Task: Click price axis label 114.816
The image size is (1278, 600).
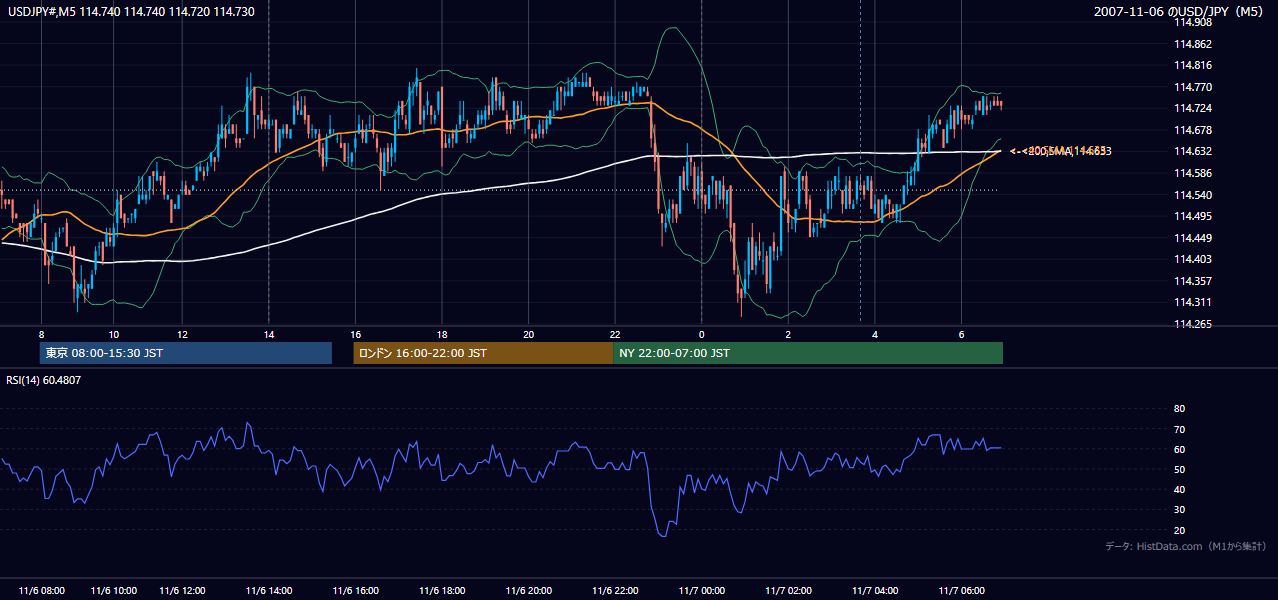Action: (x=1193, y=65)
